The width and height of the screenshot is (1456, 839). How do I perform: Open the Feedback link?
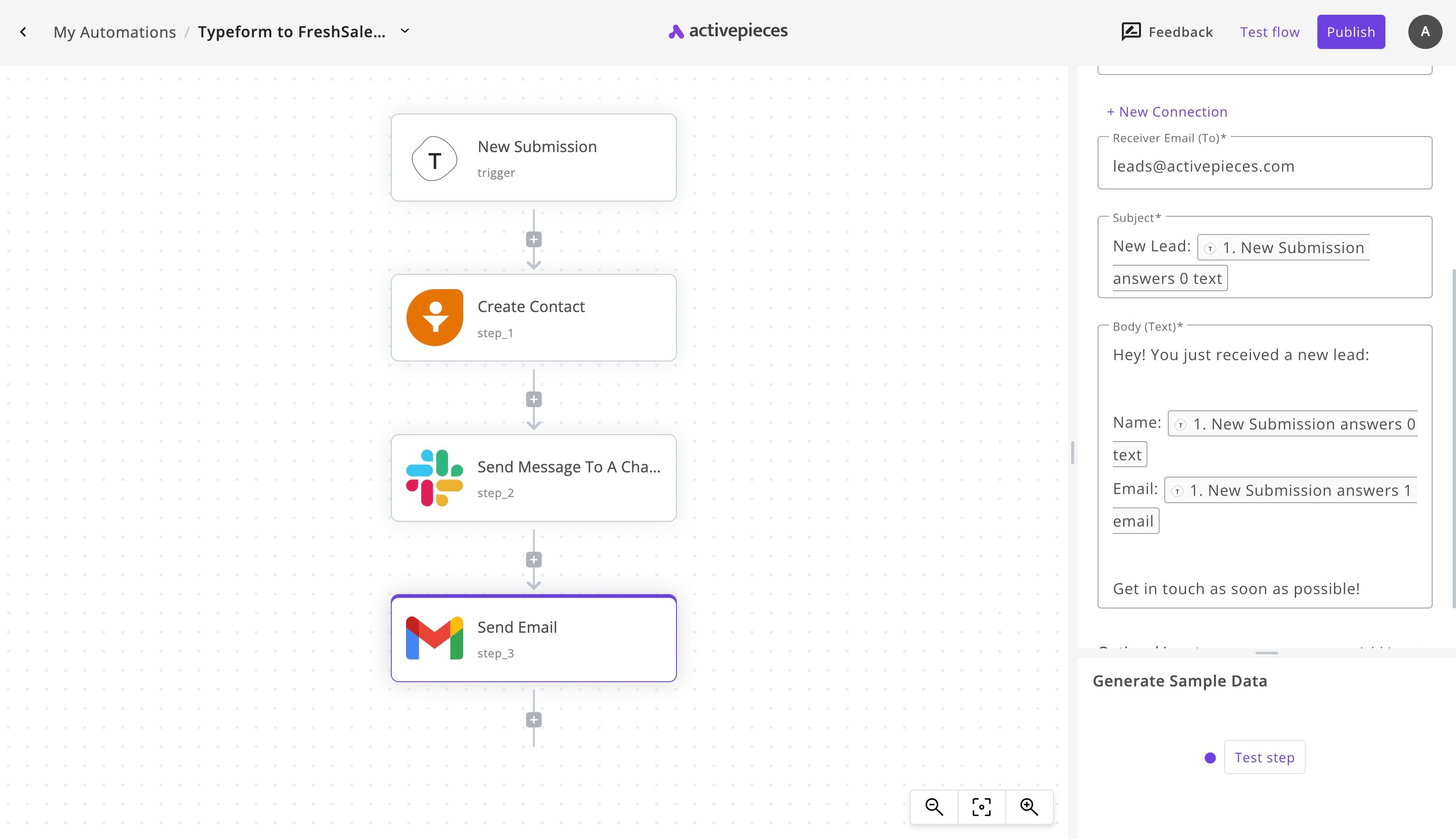tap(1180, 32)
